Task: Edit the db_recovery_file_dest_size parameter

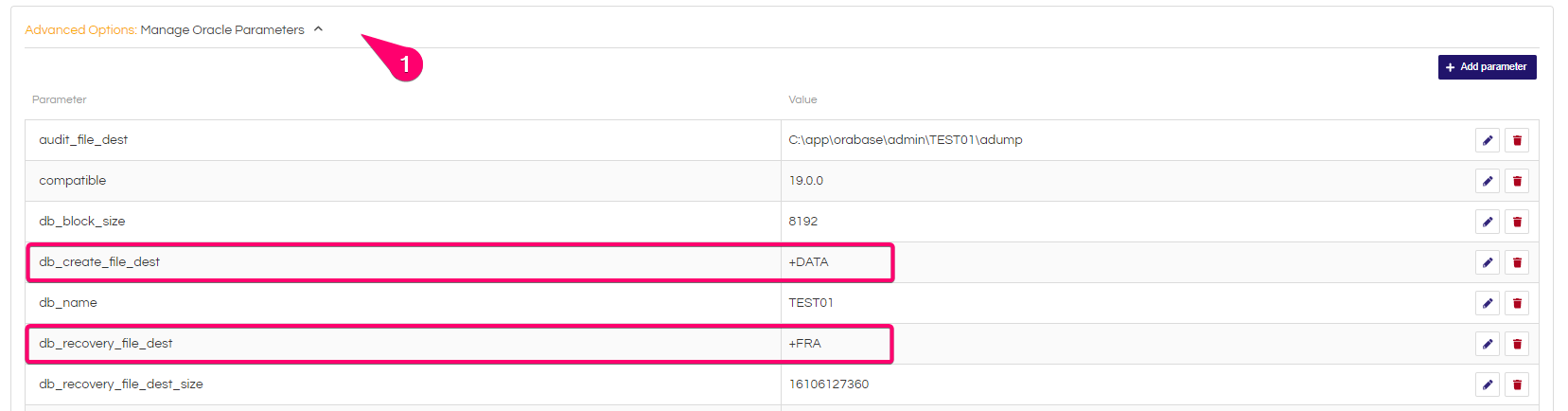Action: [x=1487, y=384]
